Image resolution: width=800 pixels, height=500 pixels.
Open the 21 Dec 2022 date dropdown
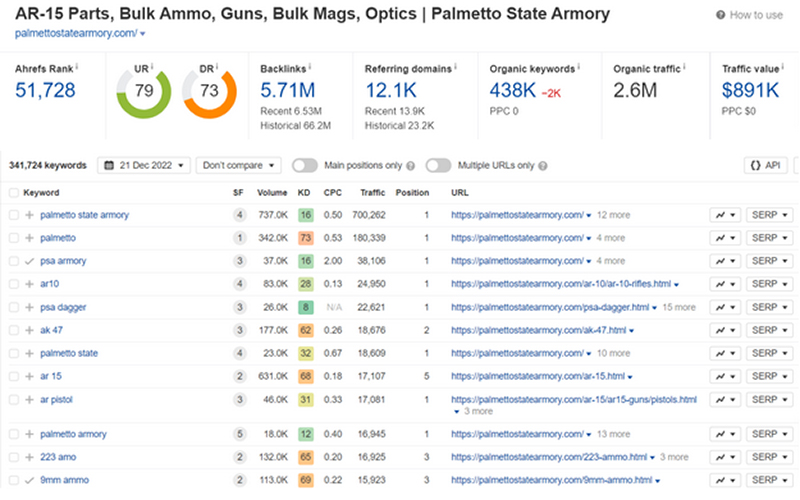(144, 166)
